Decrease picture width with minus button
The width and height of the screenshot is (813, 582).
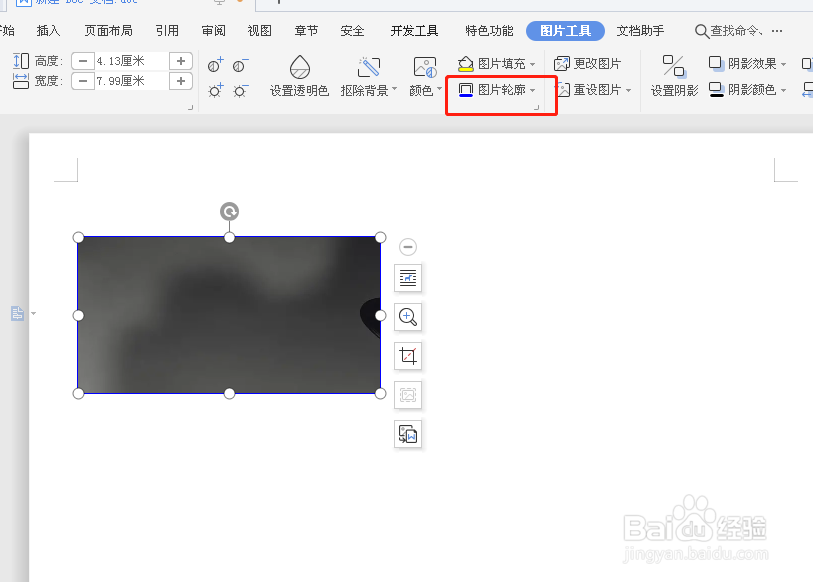pyautogui.click(x=82, y=81)
